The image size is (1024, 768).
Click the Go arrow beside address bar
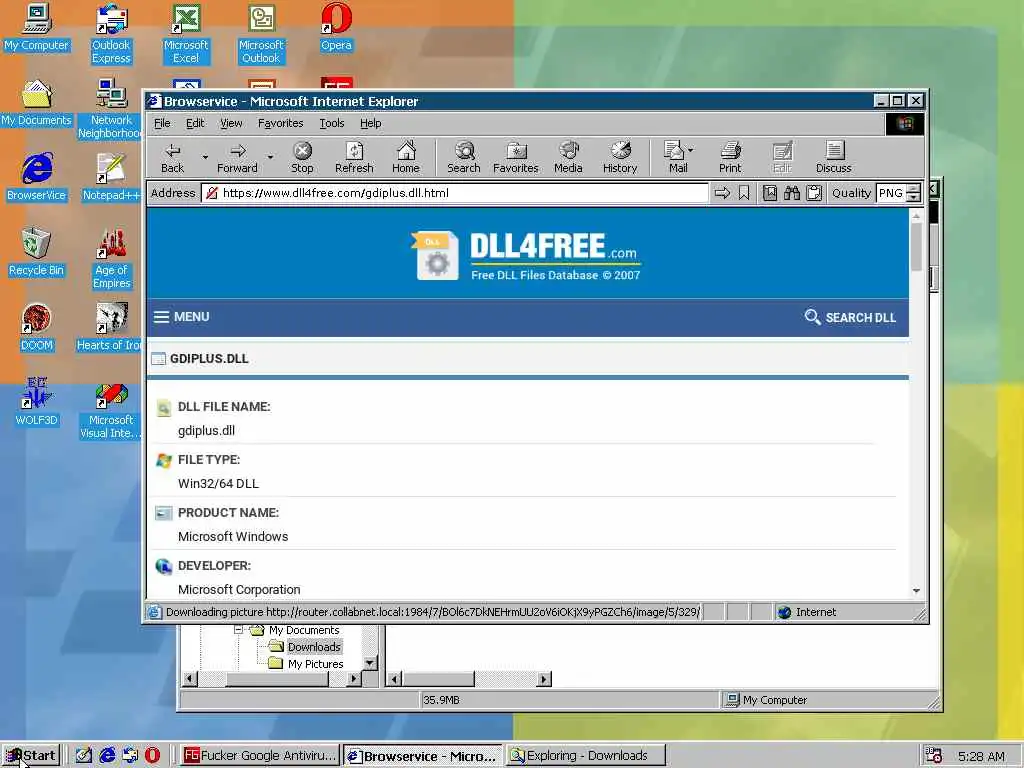[x=722, y=193]
